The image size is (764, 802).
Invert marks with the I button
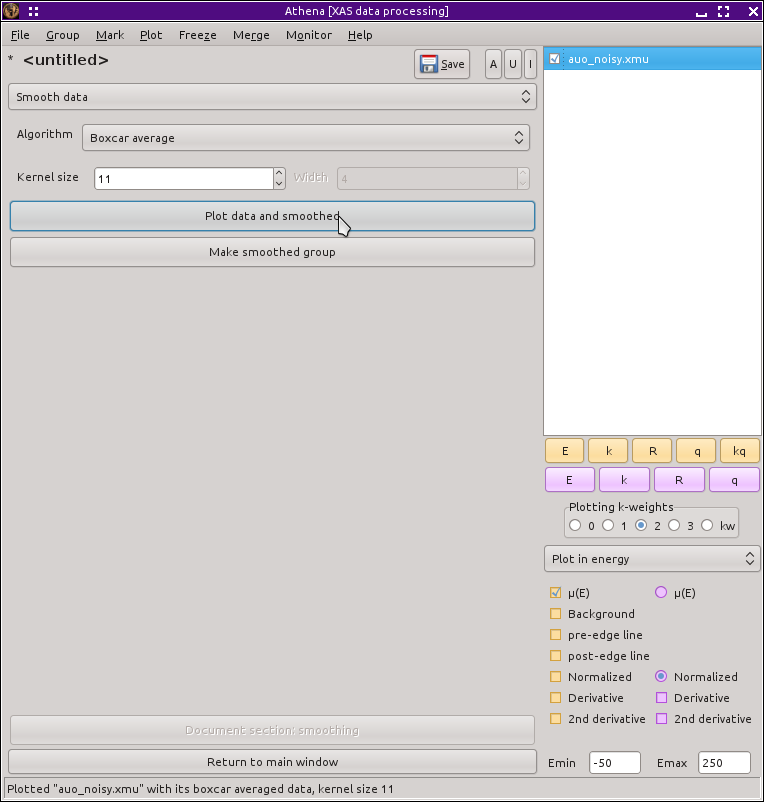point(530,64)
